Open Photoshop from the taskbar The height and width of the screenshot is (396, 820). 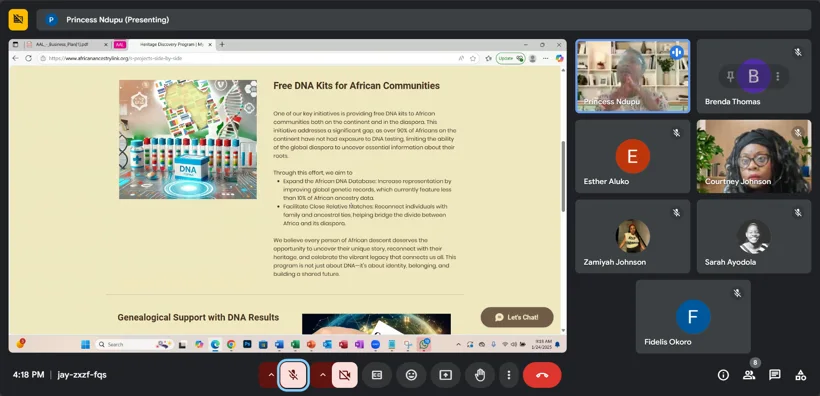(247, 344)
